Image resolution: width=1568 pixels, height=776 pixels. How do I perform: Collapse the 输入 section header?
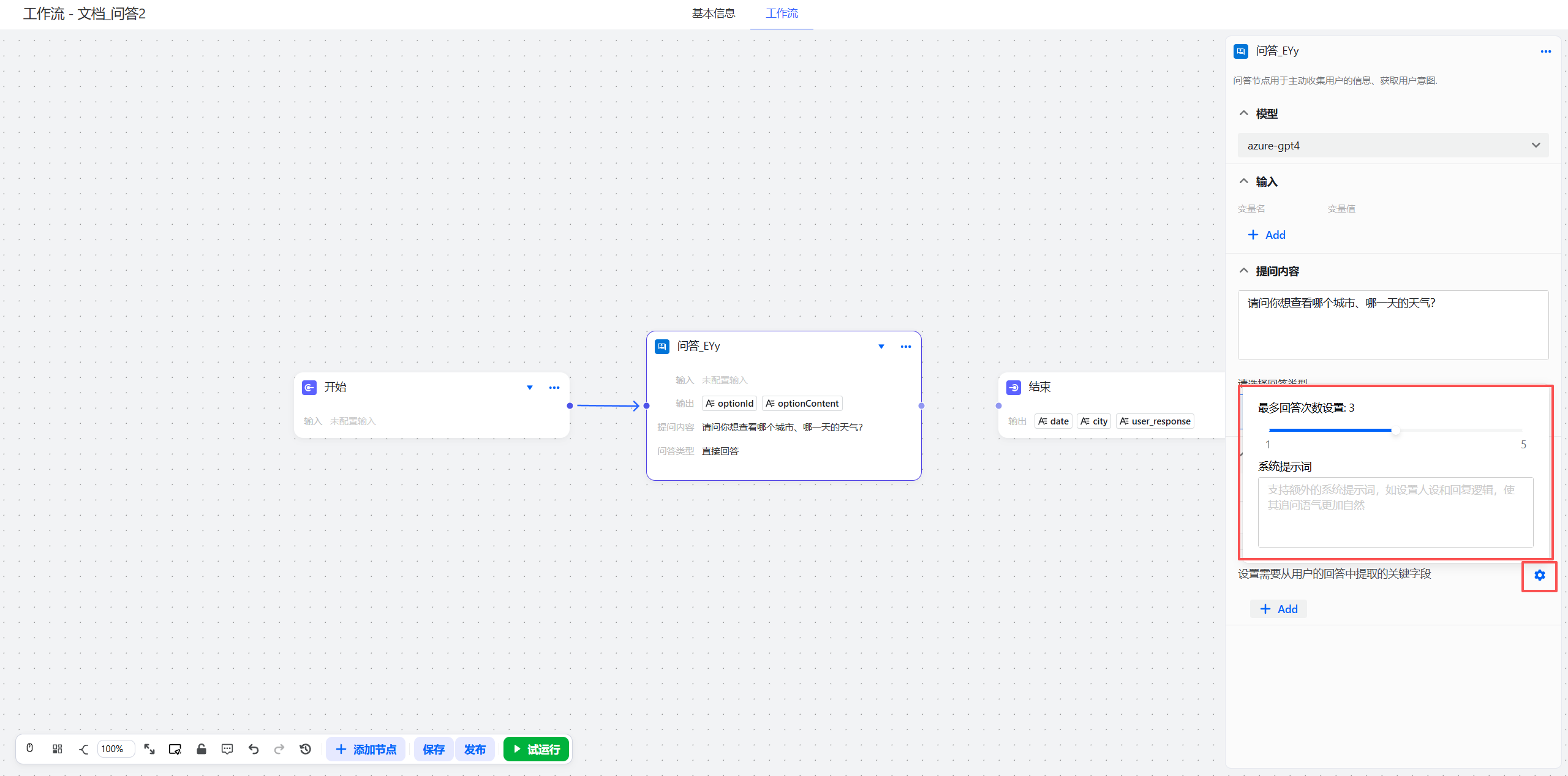[x=1243, y=181]
